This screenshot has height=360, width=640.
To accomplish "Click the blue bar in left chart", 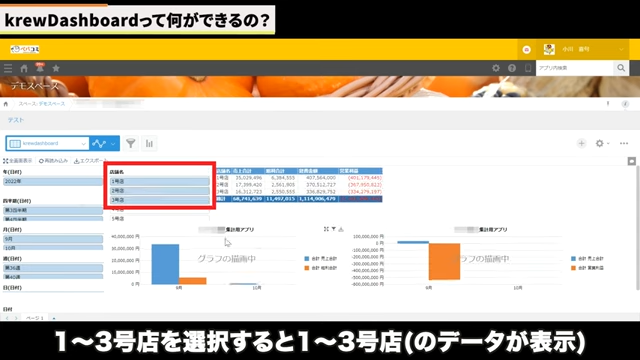I will pyautogui.click(x=165, y=264).
